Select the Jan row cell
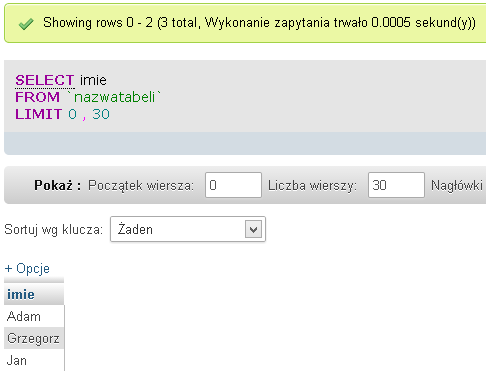The image size is (486, 383). tap(34, 360)
